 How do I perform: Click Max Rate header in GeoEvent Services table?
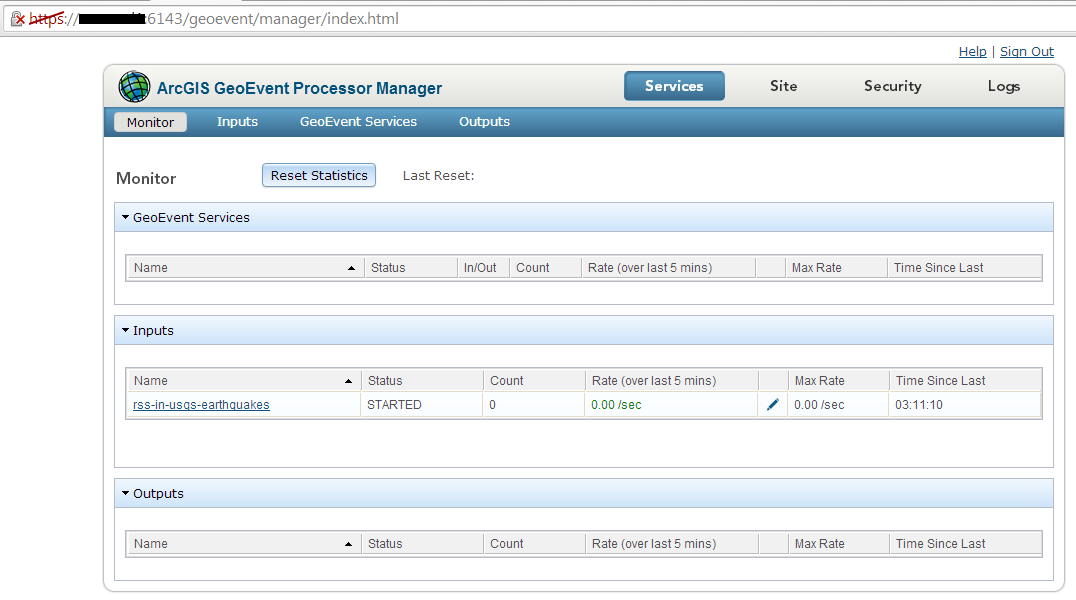pos(836,268)
